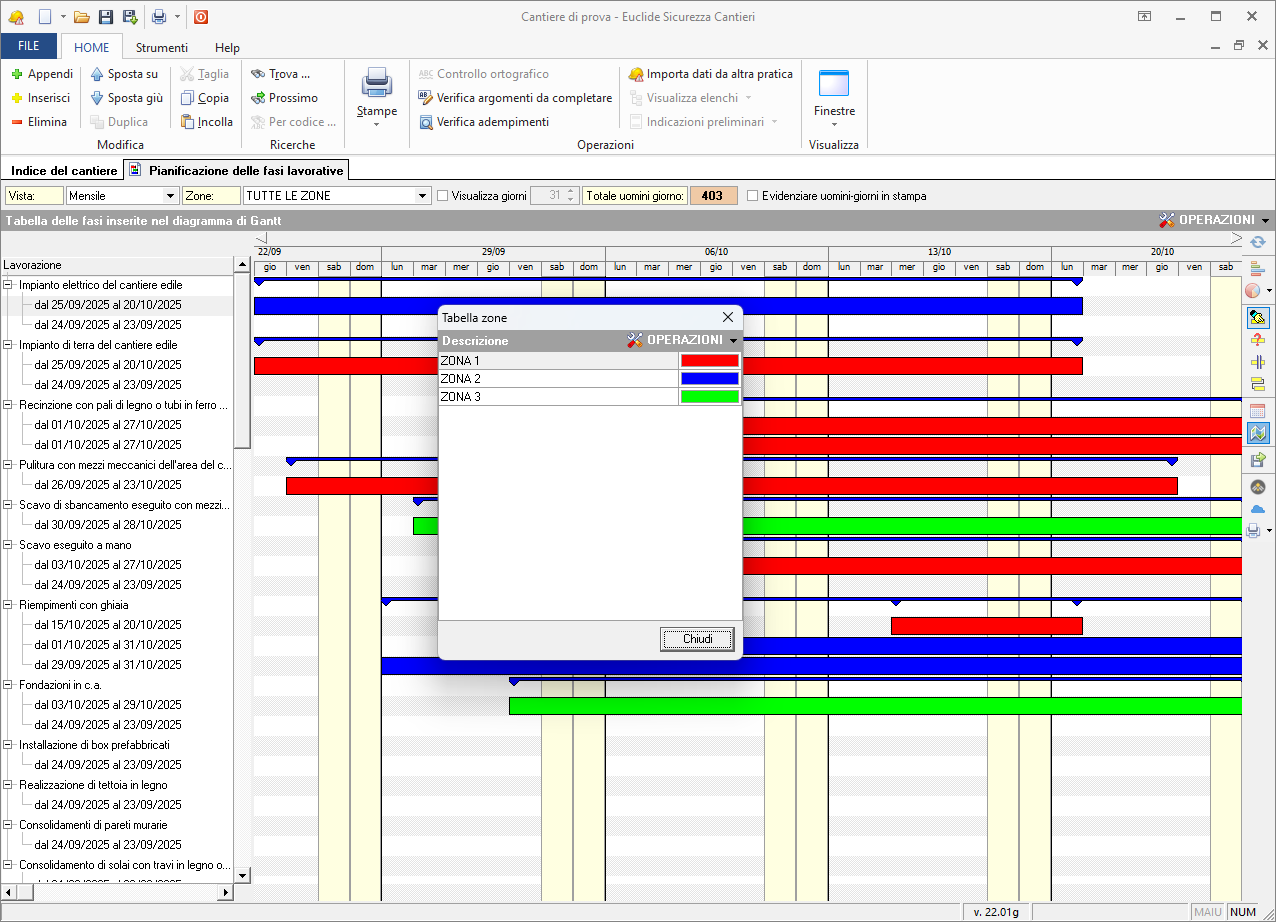Click the Save icon in the title bar
This screenshot has height=922, width=1276.
[x=106, y=17]
